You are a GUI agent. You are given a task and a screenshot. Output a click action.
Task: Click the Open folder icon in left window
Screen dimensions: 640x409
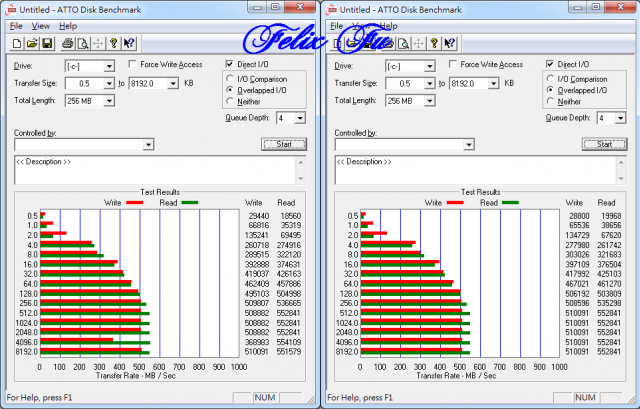[32, 43]
